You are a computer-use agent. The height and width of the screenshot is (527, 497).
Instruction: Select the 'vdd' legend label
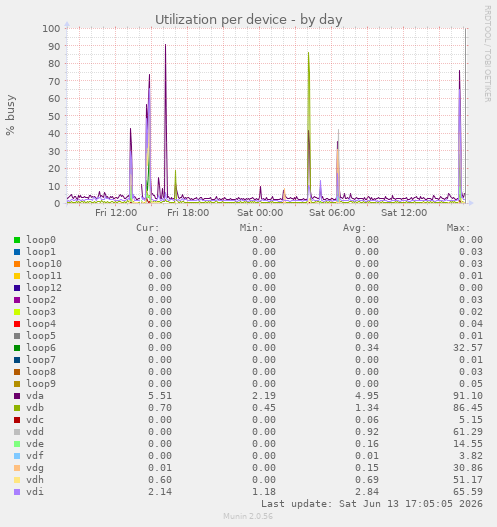coord(35,432)
